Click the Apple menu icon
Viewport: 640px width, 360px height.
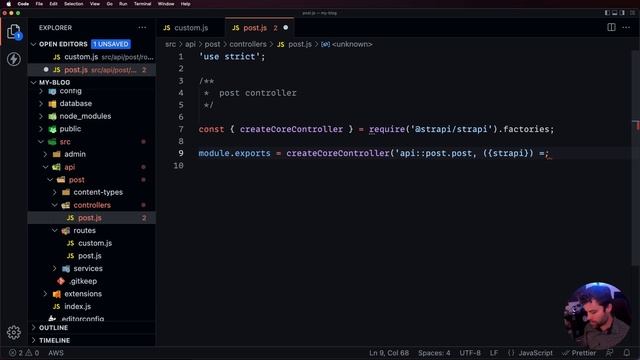(9, 4)
